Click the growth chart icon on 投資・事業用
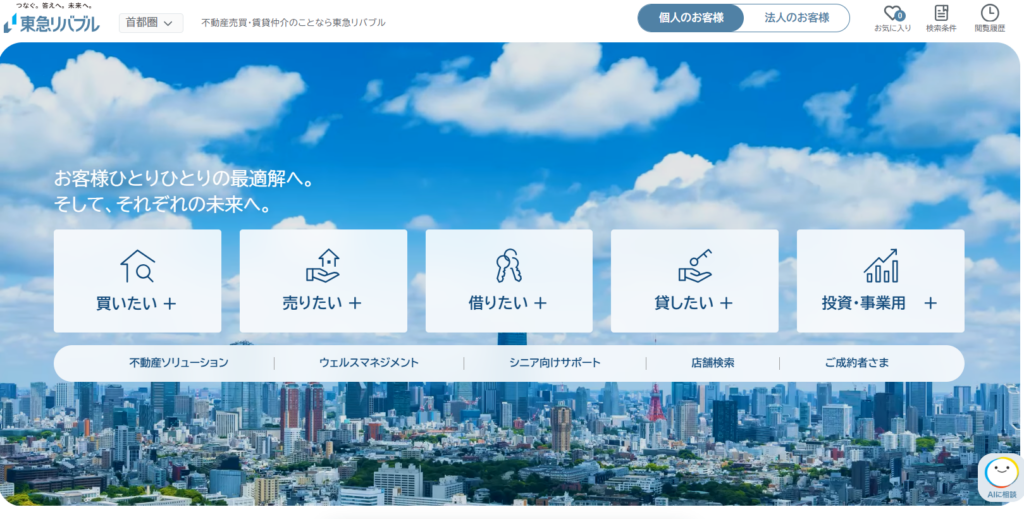1024x519 pixels. click(880, 266)
